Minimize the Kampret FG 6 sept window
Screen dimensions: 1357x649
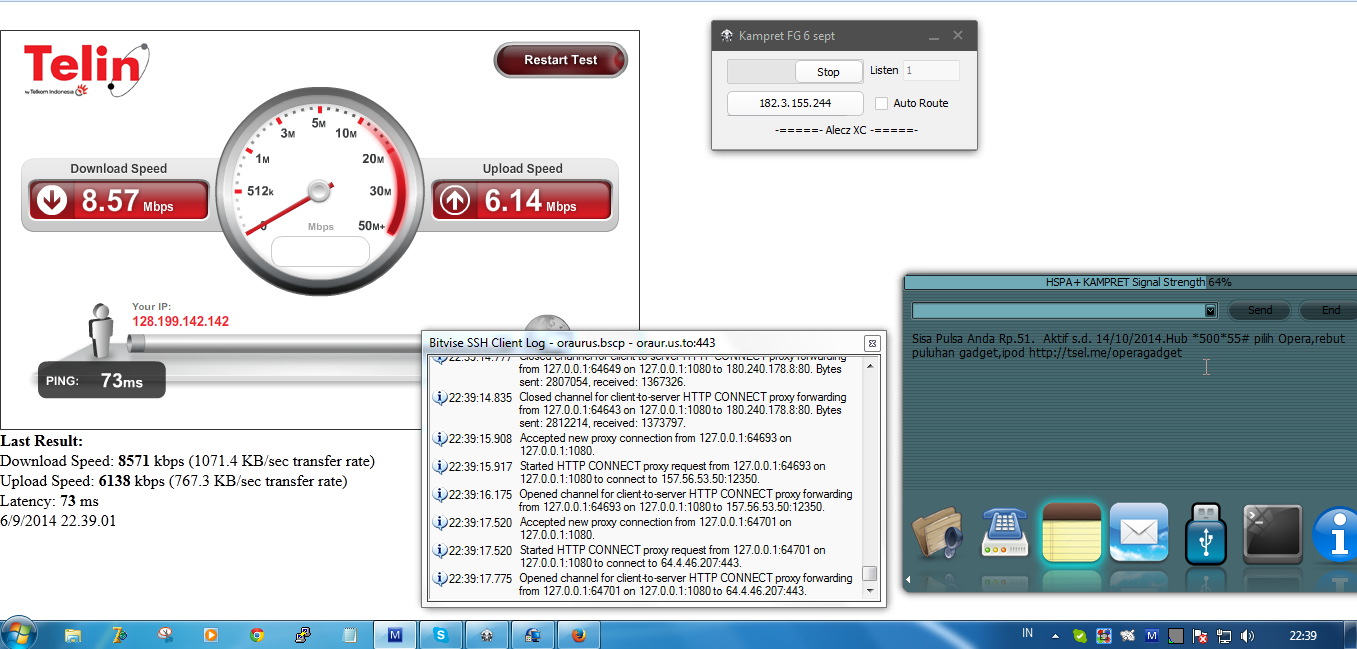point(933,36)
